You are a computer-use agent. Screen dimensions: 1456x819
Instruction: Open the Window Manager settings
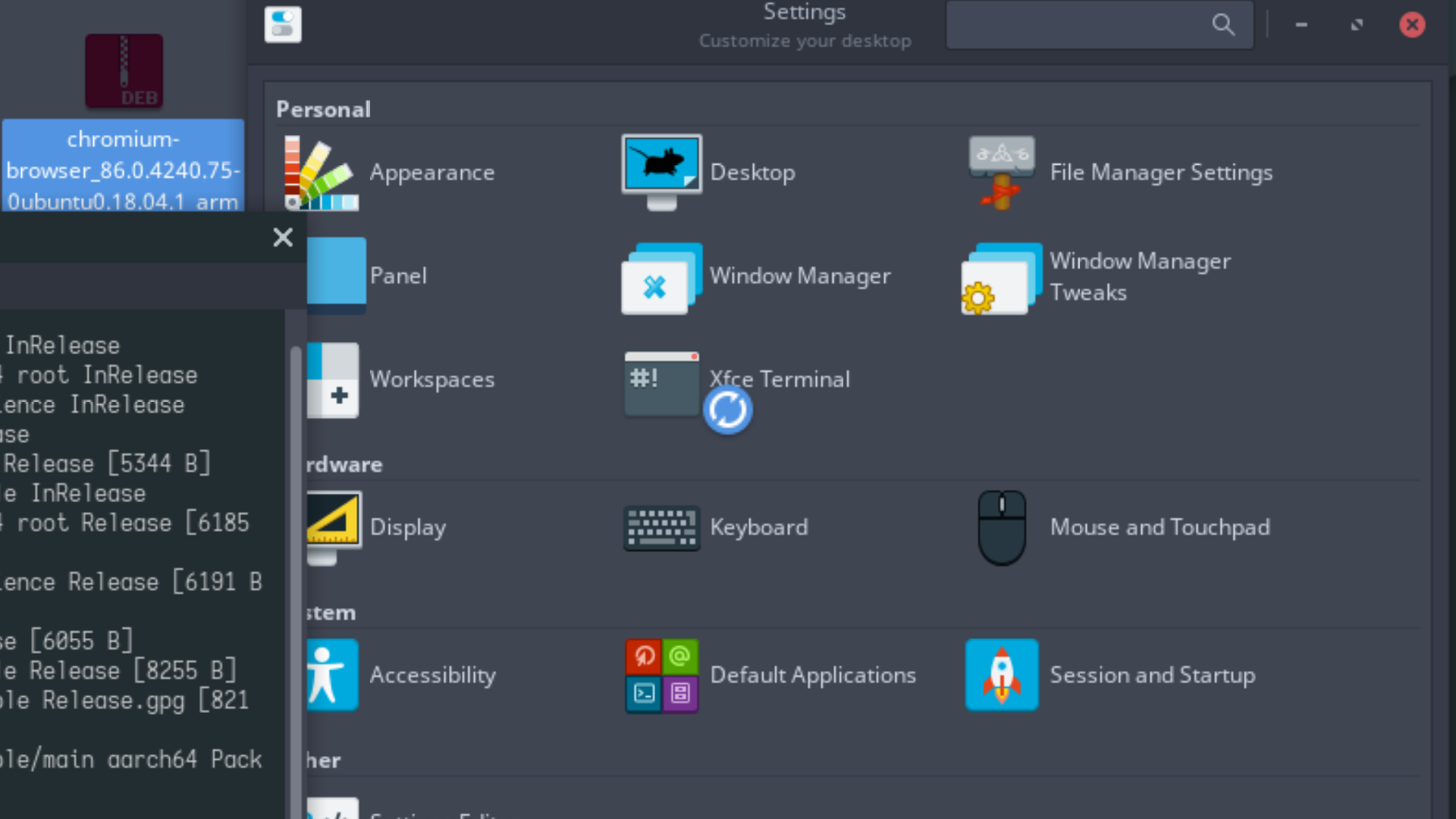[800, 276]
